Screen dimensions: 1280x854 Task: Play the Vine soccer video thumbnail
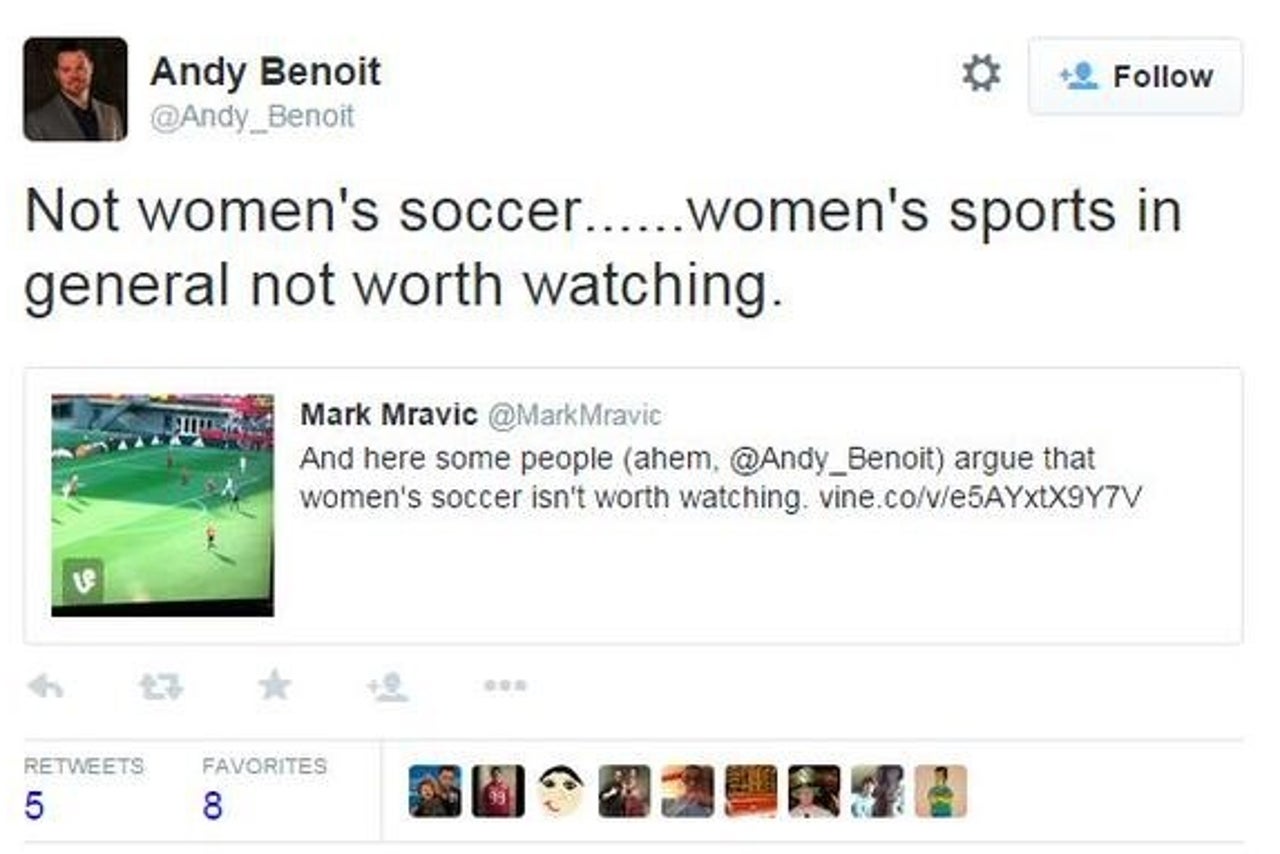click(162, 504)
